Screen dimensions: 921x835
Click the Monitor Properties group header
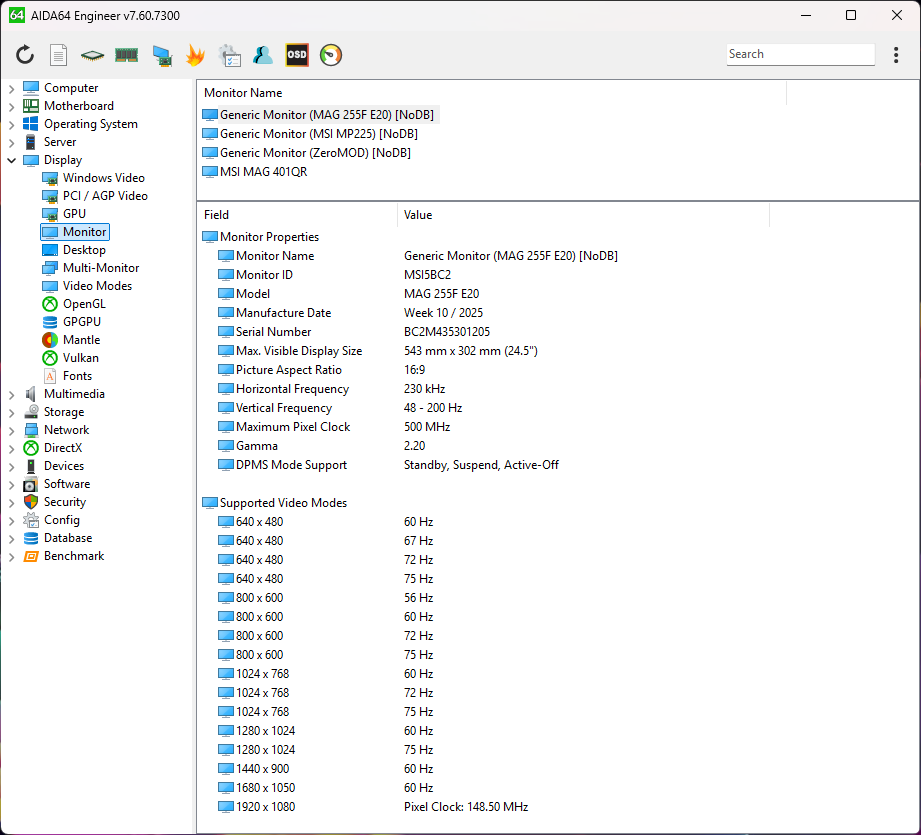click(x=261, y=237)
